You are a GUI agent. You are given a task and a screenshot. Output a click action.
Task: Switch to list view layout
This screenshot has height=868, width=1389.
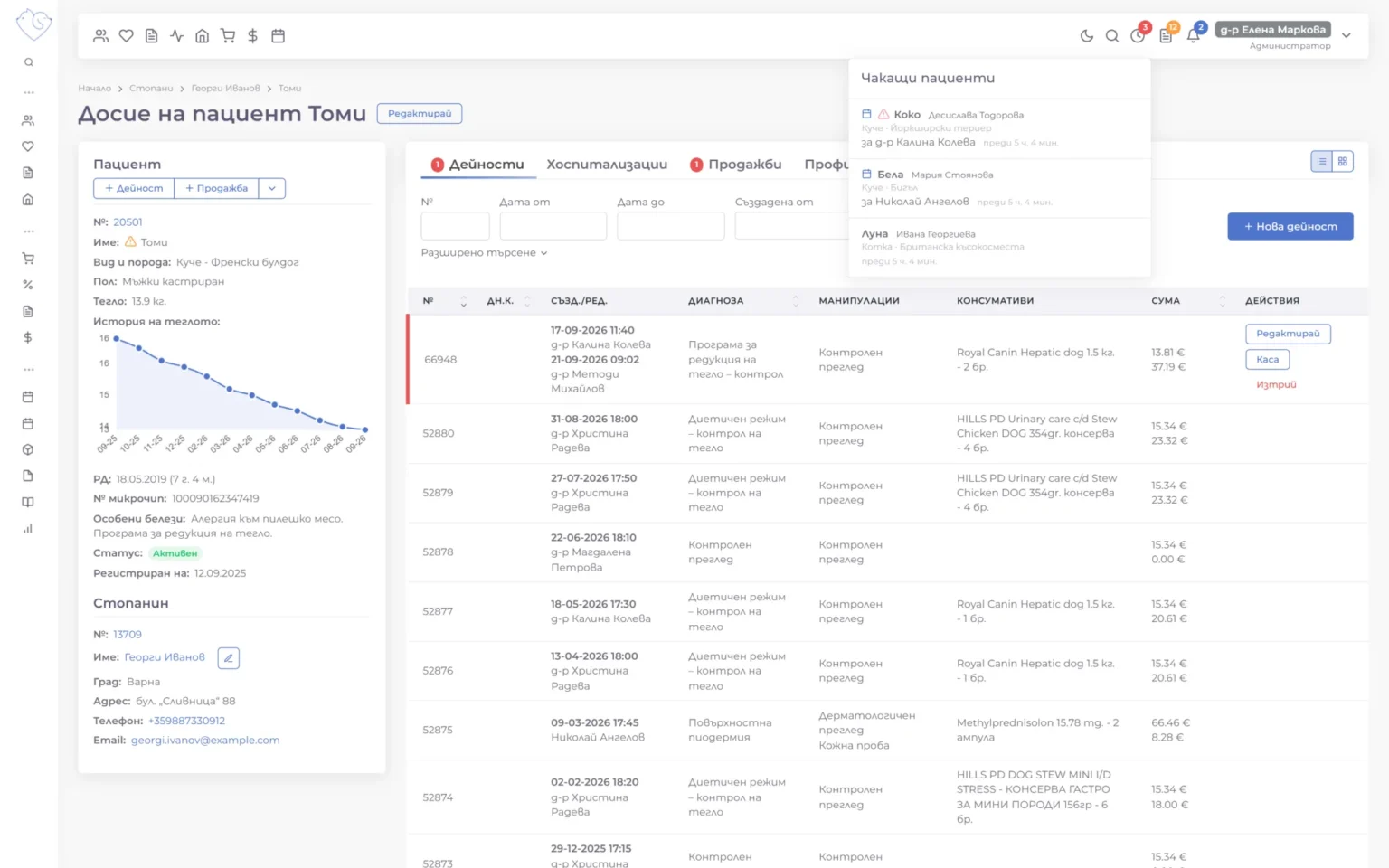point(1322,162)
